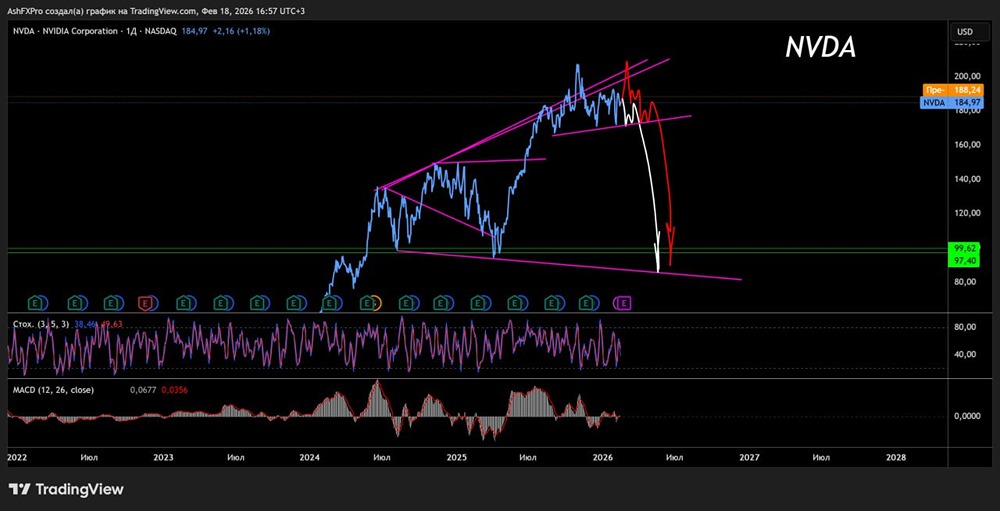The height and width of the screenshot is (511, 1000).
Task: Click the Stochastic value 49,63
Action: tap(111, 324)
